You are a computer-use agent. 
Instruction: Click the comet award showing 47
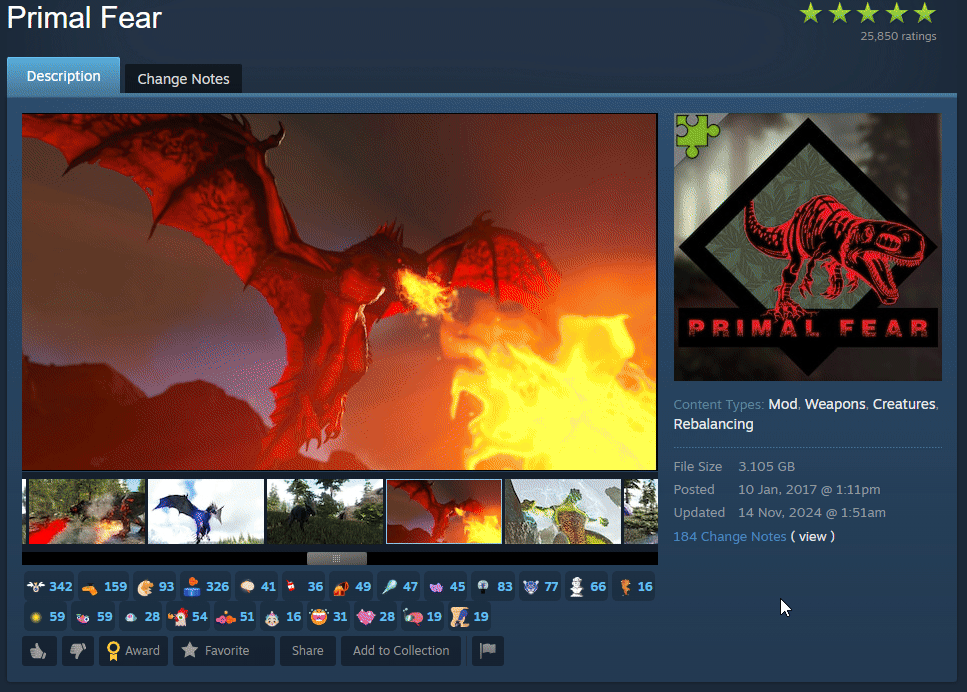point(399,587)
